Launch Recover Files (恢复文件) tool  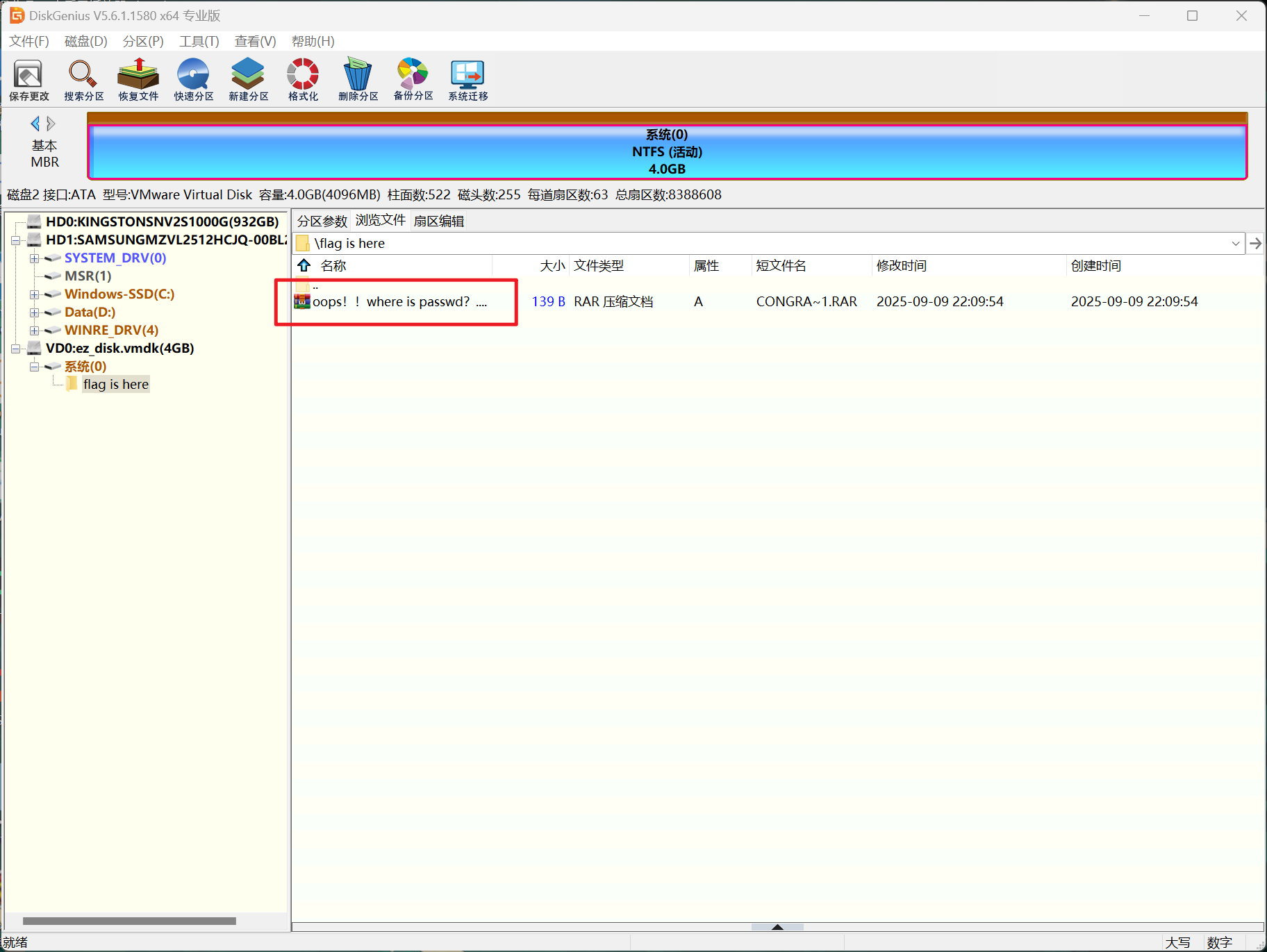[138, 79]
